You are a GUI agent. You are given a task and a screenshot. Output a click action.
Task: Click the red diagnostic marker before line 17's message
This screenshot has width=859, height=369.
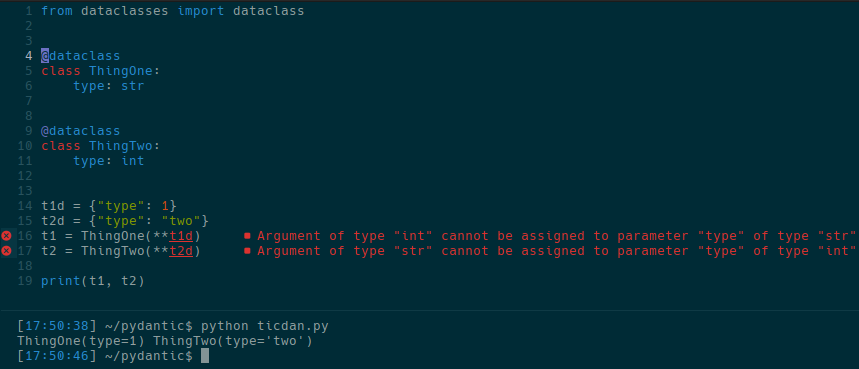pyautogui.click(x=247, y=251)
